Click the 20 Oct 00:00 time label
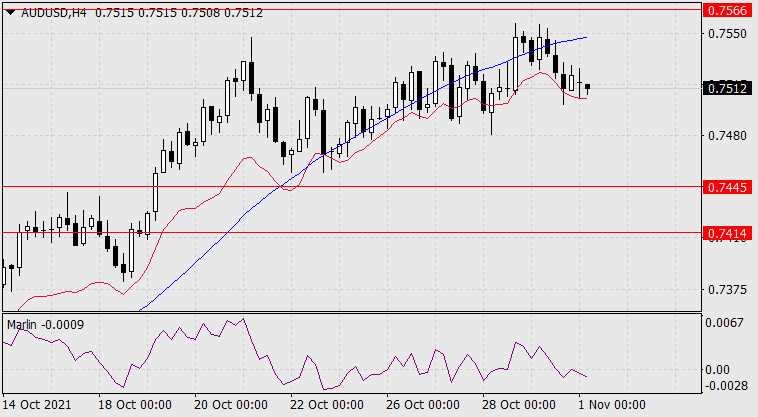Viewport: 758px width, 417px height. coord(231,404)
